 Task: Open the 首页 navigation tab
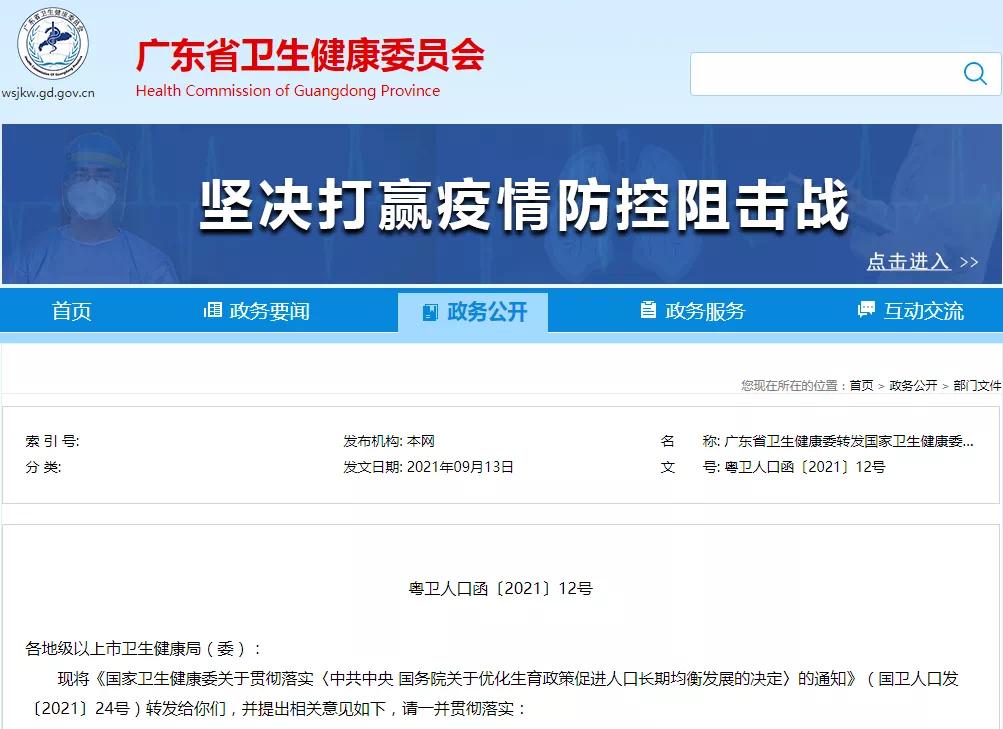tap(71, 311)
